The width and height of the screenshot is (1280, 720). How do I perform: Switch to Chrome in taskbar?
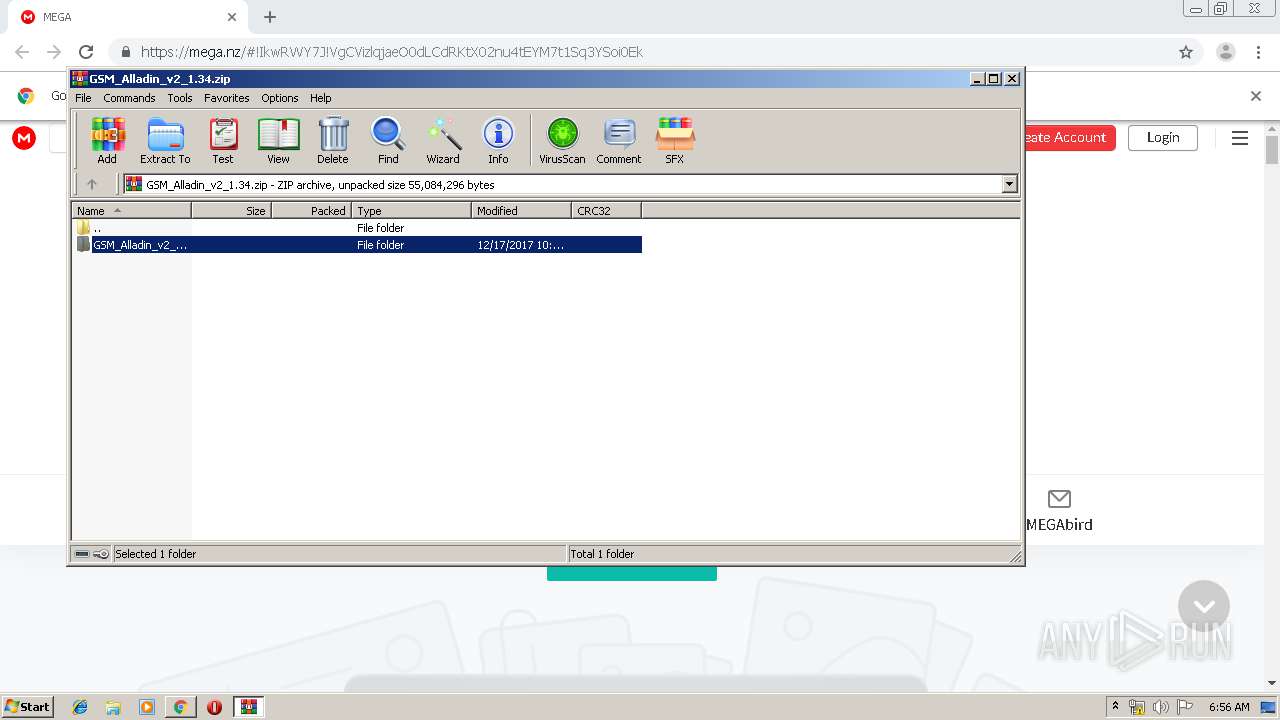coord(180,707)
